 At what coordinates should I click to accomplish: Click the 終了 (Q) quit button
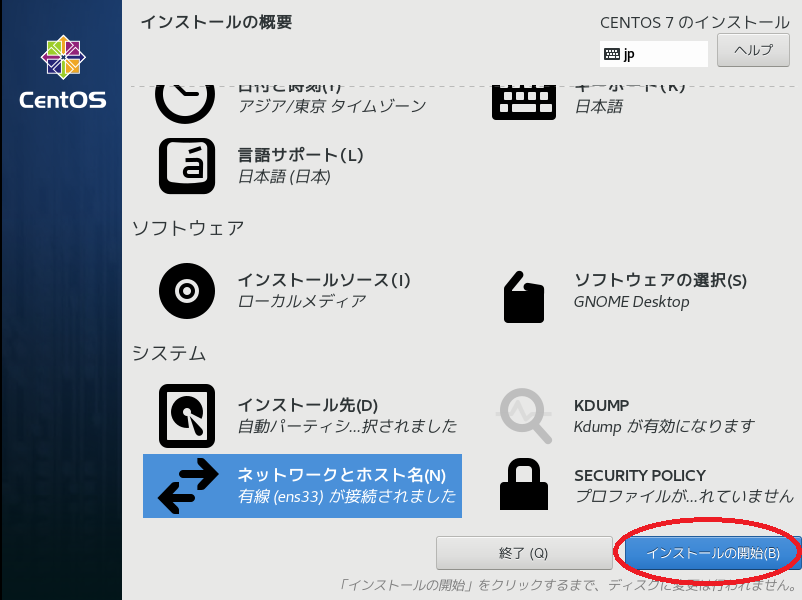[x=524, y=553]
